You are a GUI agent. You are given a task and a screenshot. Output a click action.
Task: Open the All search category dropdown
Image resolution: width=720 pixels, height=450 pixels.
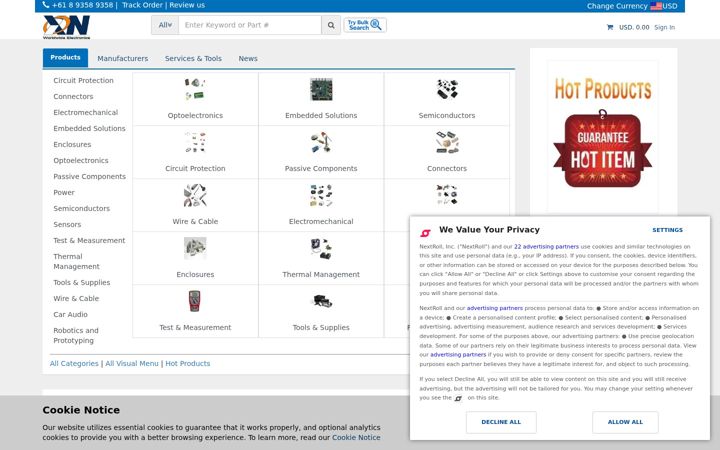click(165, 25)
